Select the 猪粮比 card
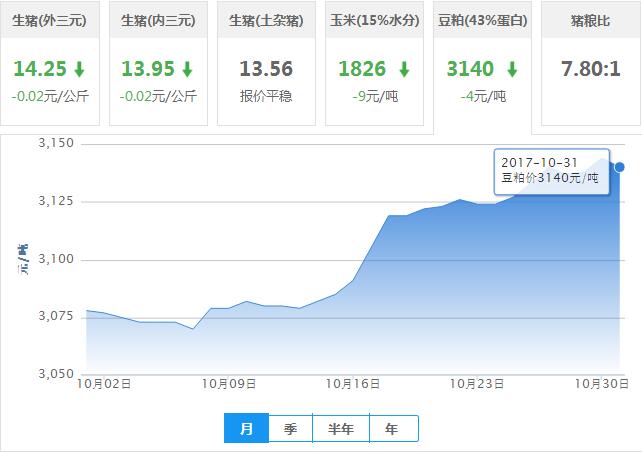The width and height of the screenshot is (642, 452). pyautogui.click(x=591, y=63)
